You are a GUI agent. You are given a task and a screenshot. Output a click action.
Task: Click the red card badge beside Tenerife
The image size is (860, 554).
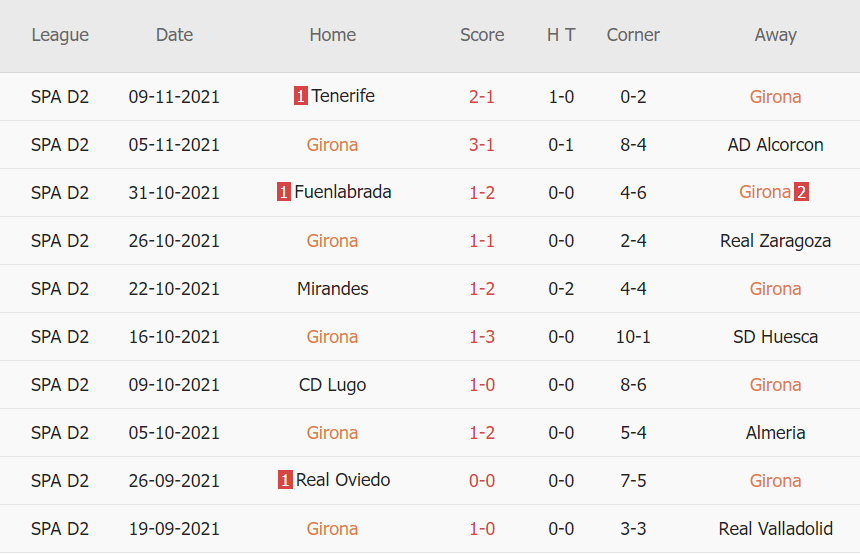click(300, 96)
